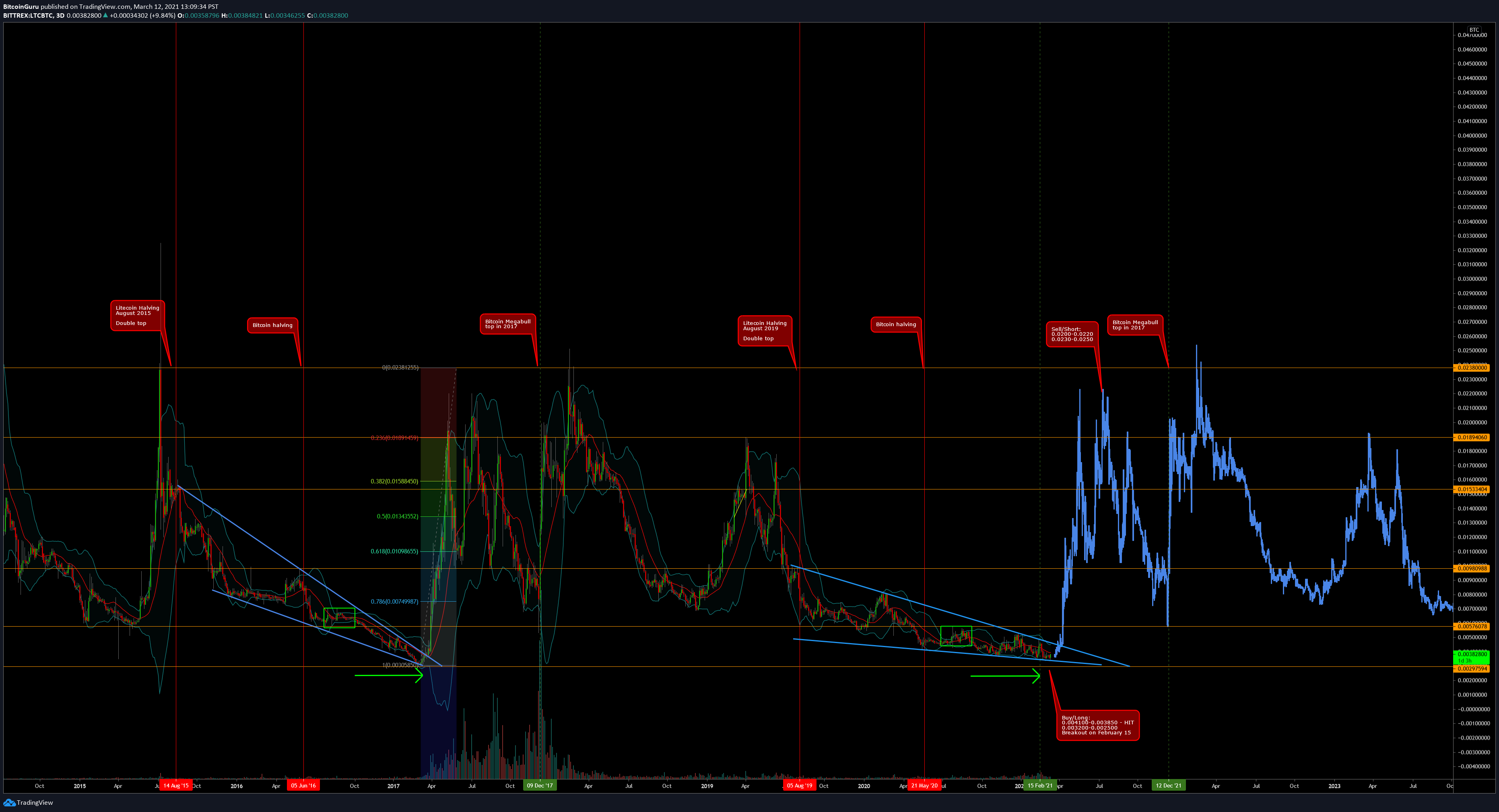Click the Litecoin Halving August 2015 callout
The image size is (1499, 812).
pyautogui.click(x=137, y=315)
